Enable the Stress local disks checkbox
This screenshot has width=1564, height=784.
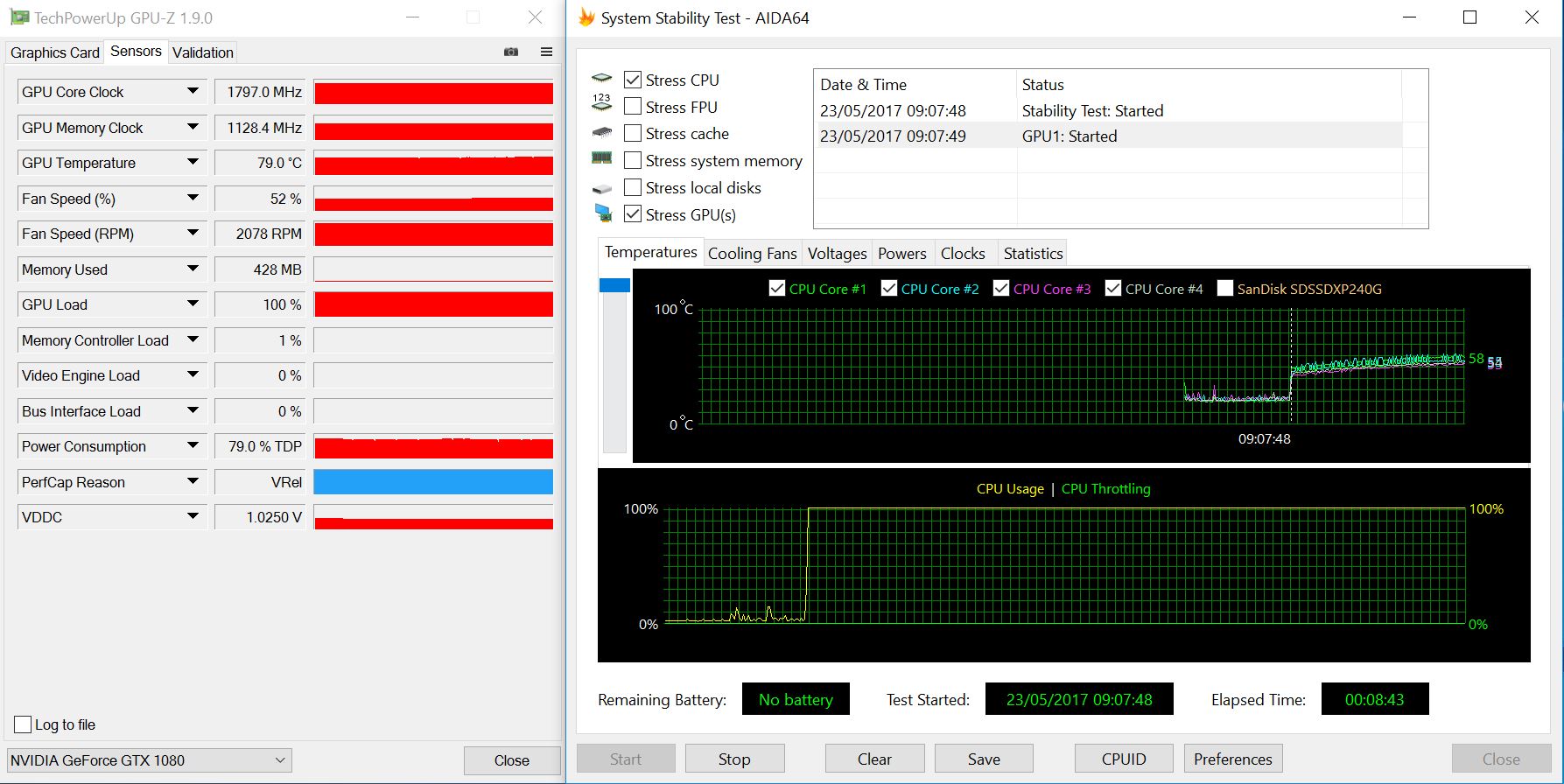pos(633,188)
